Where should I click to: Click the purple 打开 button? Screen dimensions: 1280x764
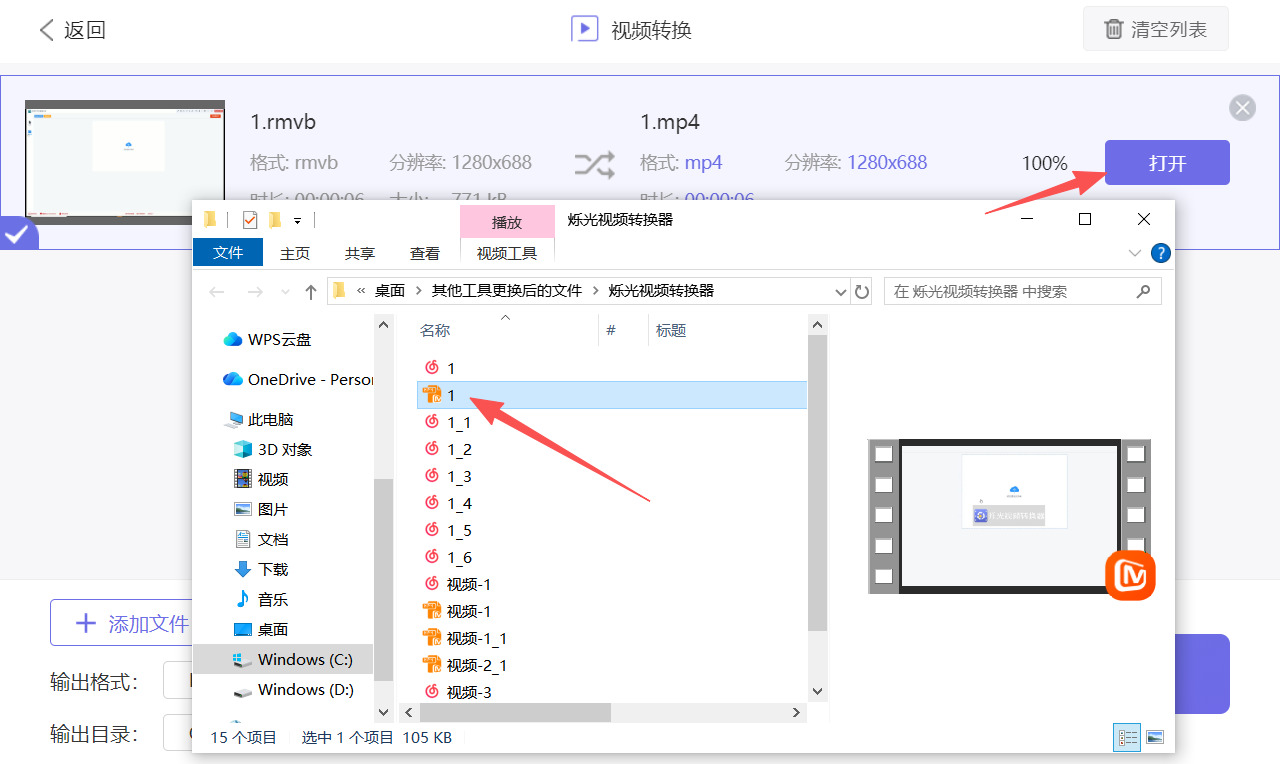(1167, 163)
